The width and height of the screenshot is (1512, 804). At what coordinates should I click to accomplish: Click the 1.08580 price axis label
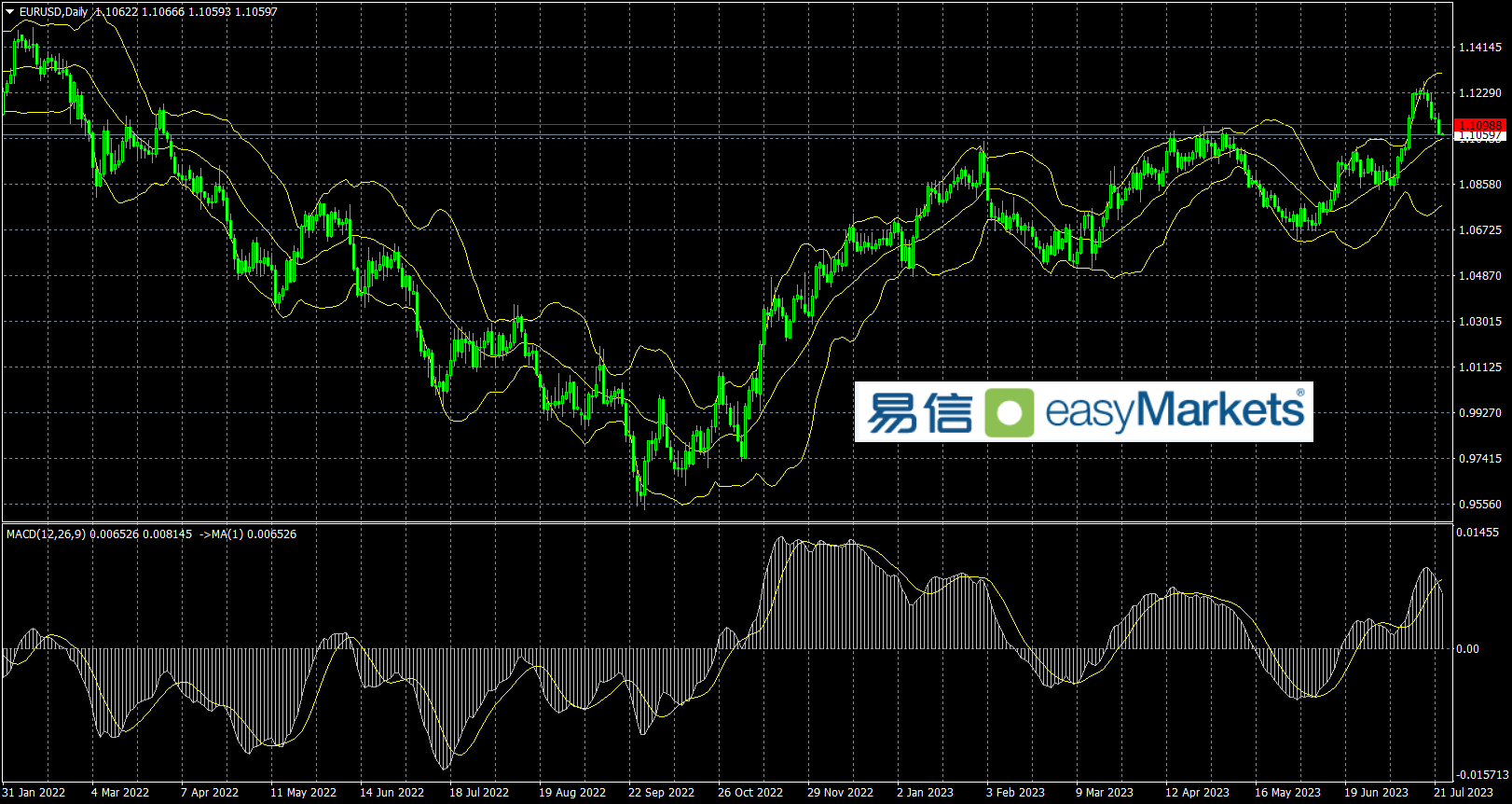1480,185
